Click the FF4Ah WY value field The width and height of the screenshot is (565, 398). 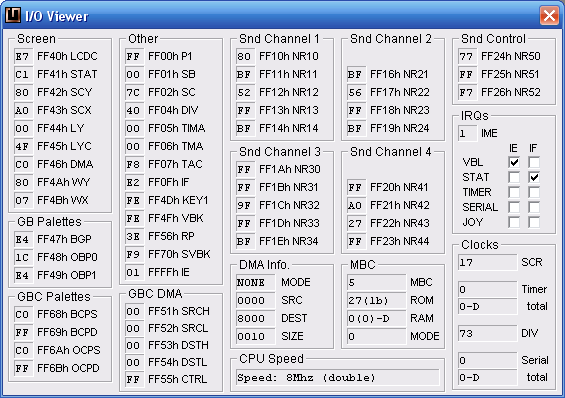23,183
